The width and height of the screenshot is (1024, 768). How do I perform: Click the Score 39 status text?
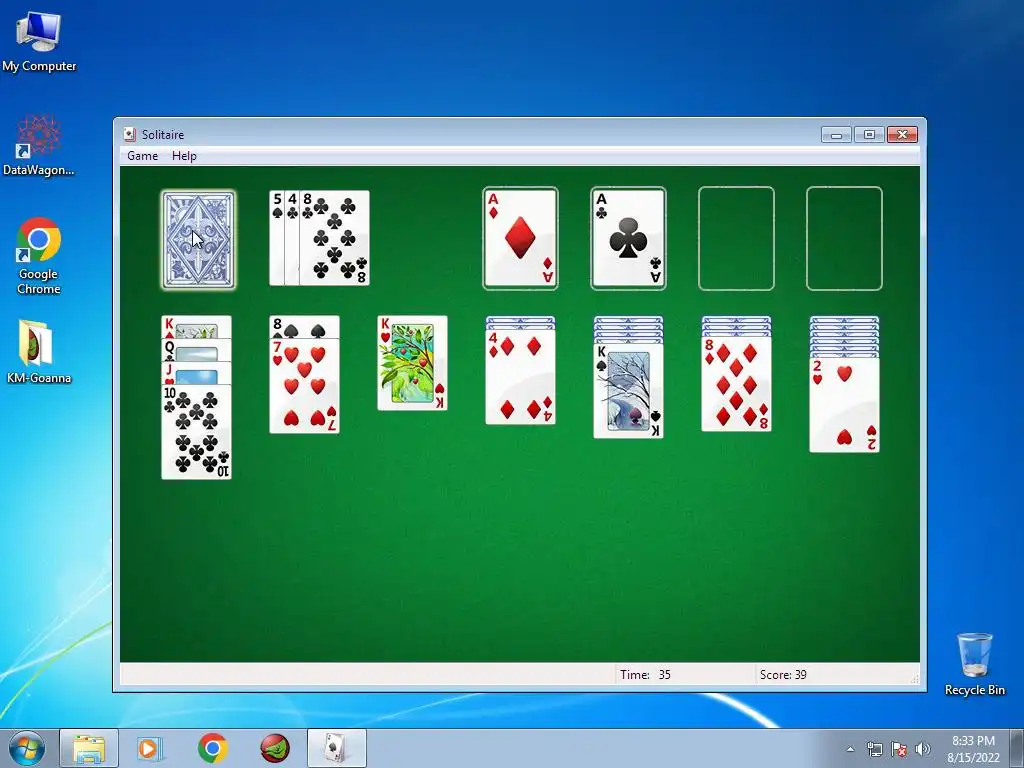(783, 675)
